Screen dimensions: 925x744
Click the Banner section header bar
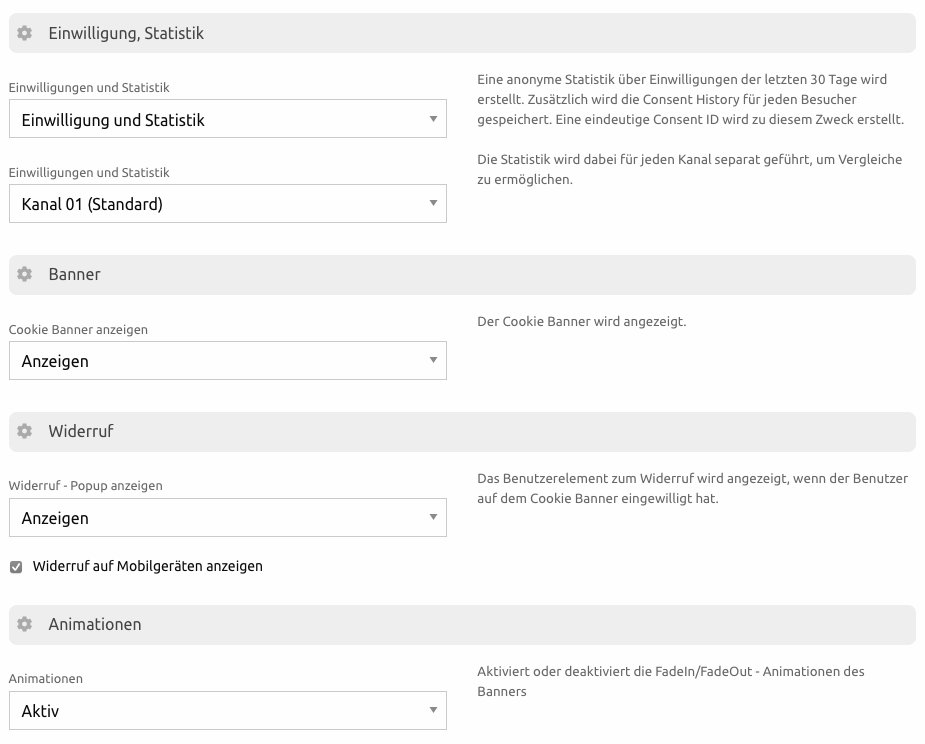(x=462, y=275)
